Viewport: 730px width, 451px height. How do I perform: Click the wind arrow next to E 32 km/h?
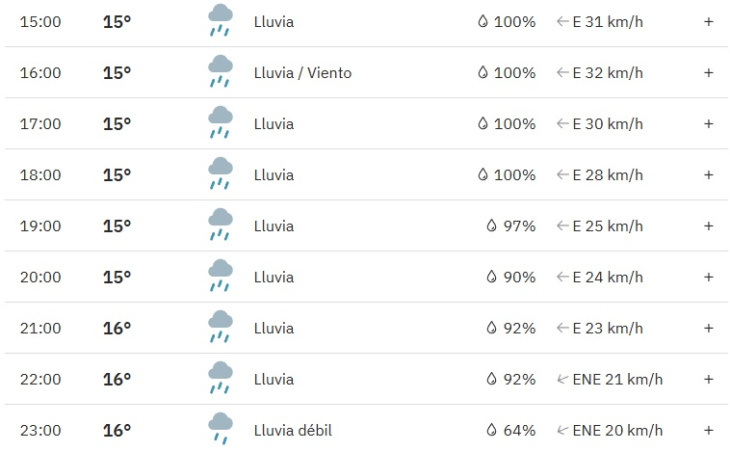coord(562,73)
